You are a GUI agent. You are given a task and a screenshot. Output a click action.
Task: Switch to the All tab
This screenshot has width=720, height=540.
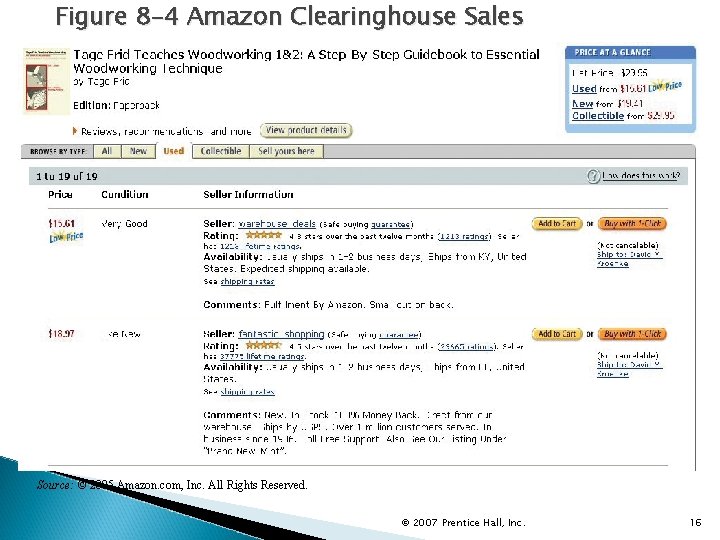106,151
